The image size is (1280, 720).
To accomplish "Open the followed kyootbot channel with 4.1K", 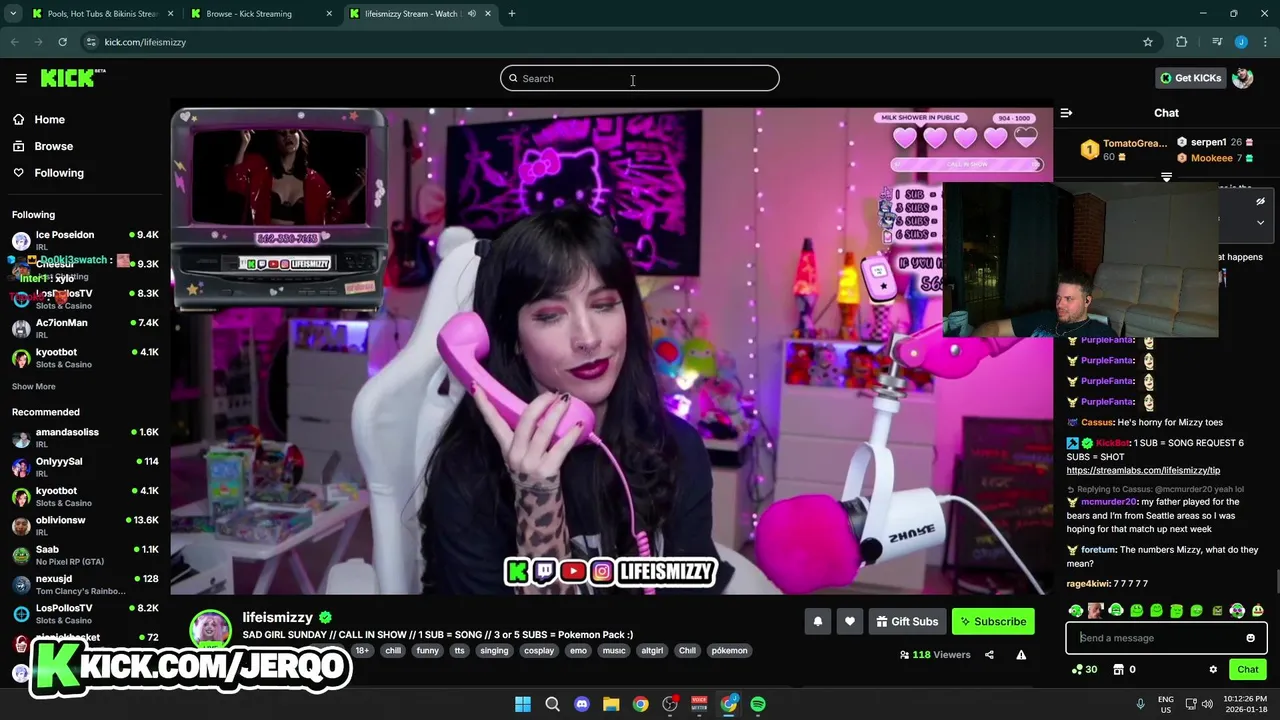I will pos(85,357).
